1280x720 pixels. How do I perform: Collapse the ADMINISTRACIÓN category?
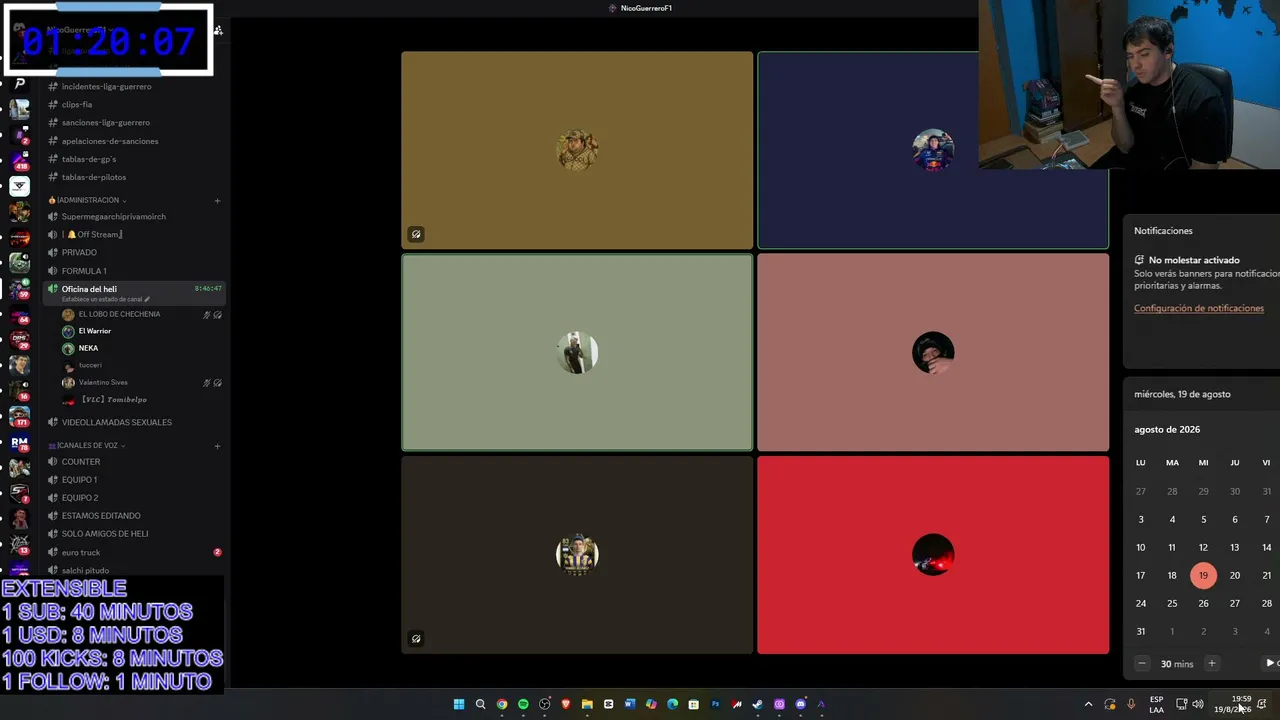(x=88, y=200)
